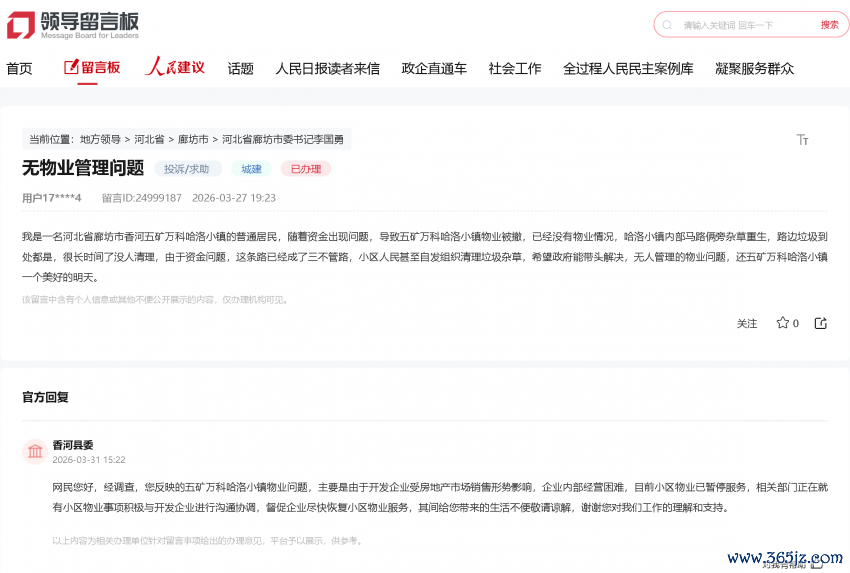Open 全过程人民民主案例库 menu item
Screen dimensions: 850x573
click(x=627, y=68)
